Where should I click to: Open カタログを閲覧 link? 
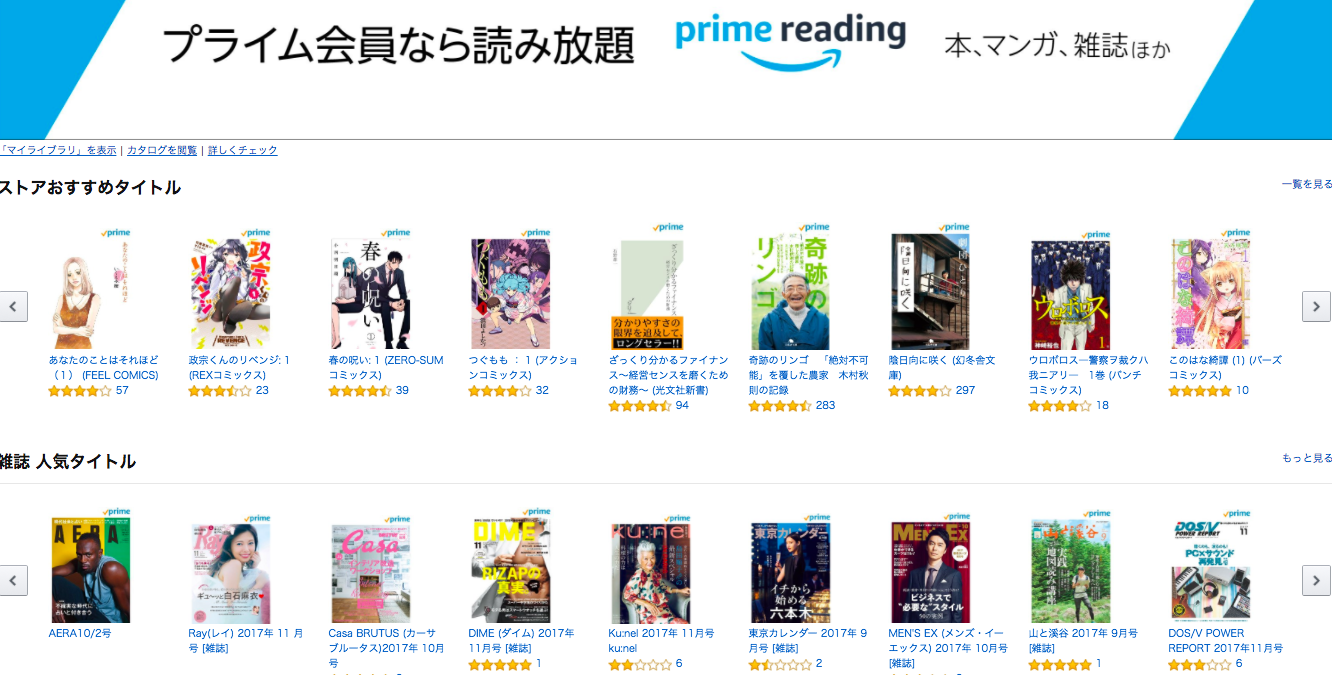pos(162,150)
